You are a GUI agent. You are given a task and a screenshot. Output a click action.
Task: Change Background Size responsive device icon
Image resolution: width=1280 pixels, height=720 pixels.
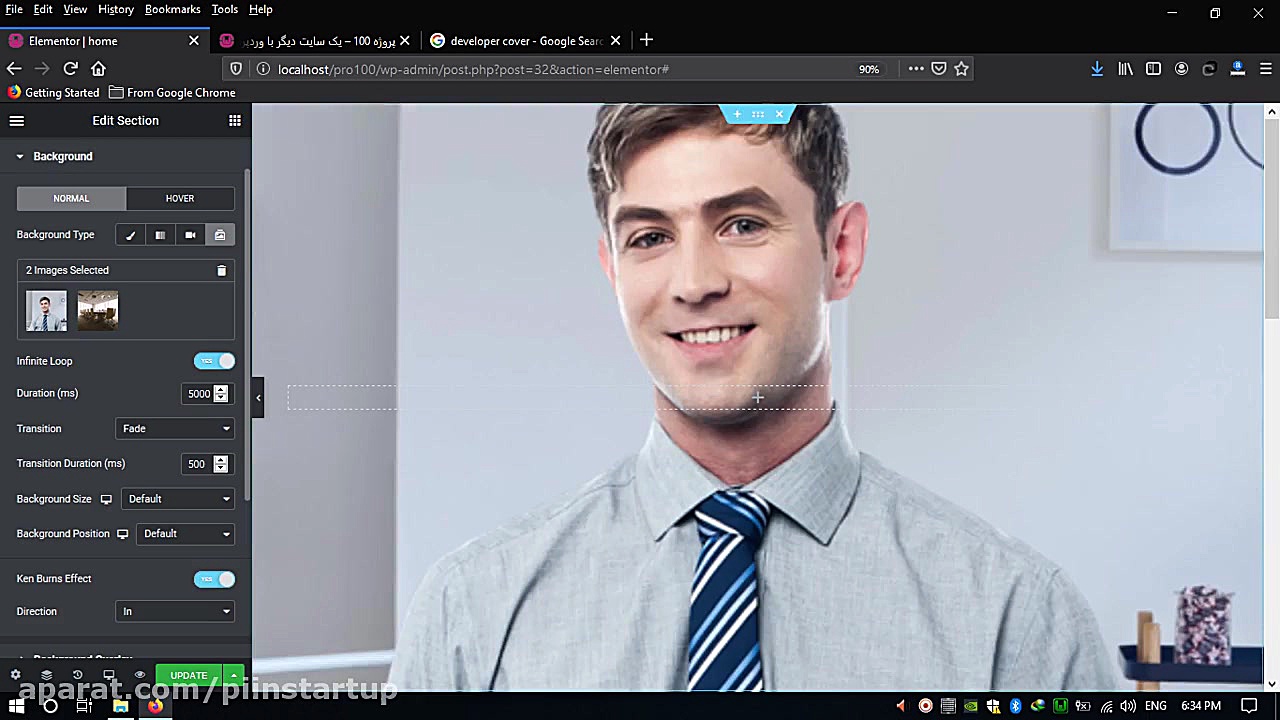pos(106,499)
